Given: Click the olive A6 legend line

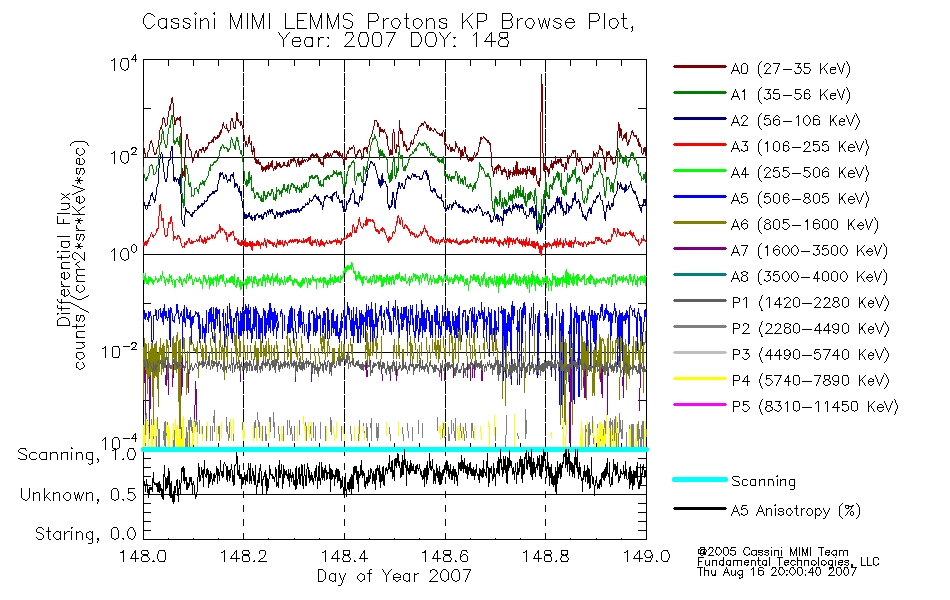Looking at the screenshot, I should (x=700, y=223).
